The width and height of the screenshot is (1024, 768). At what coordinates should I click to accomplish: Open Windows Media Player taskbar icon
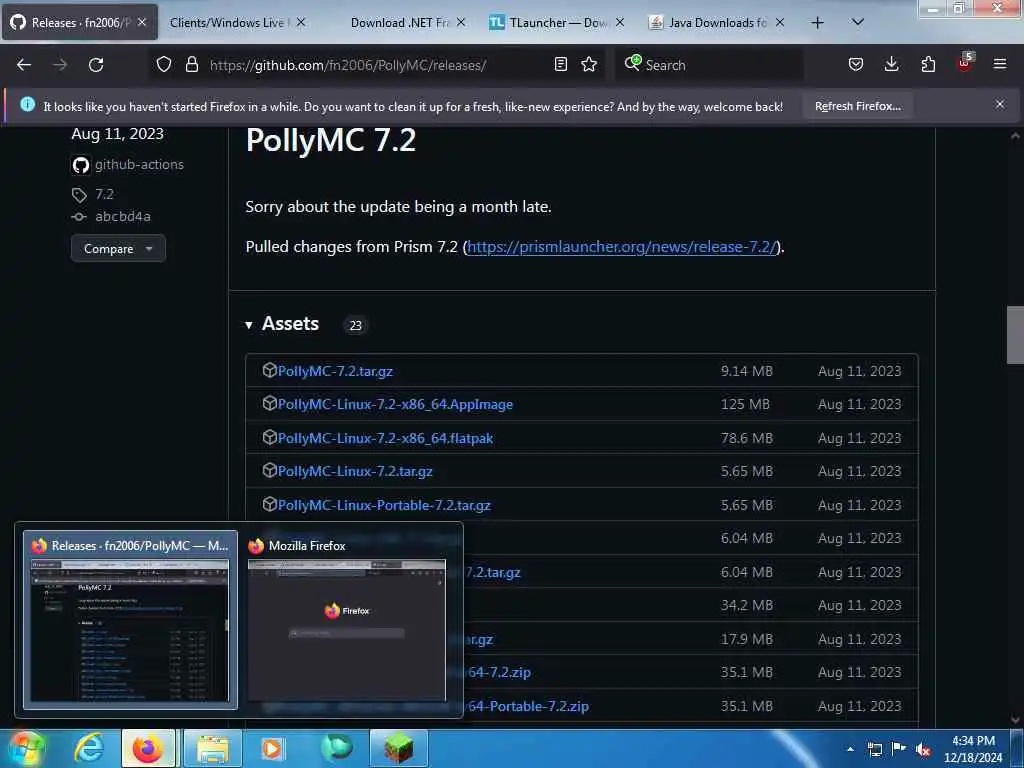coord(272,748)
